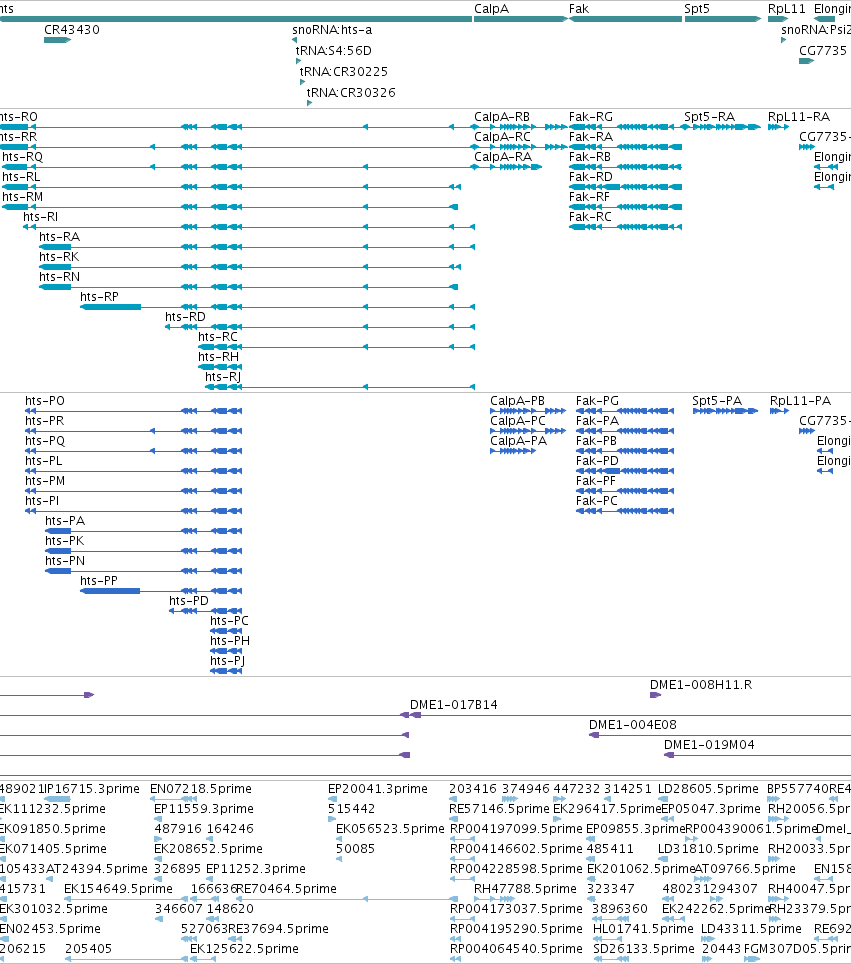Click hts-RQ transcript label

pyautogui.click(x=22, y=157)
